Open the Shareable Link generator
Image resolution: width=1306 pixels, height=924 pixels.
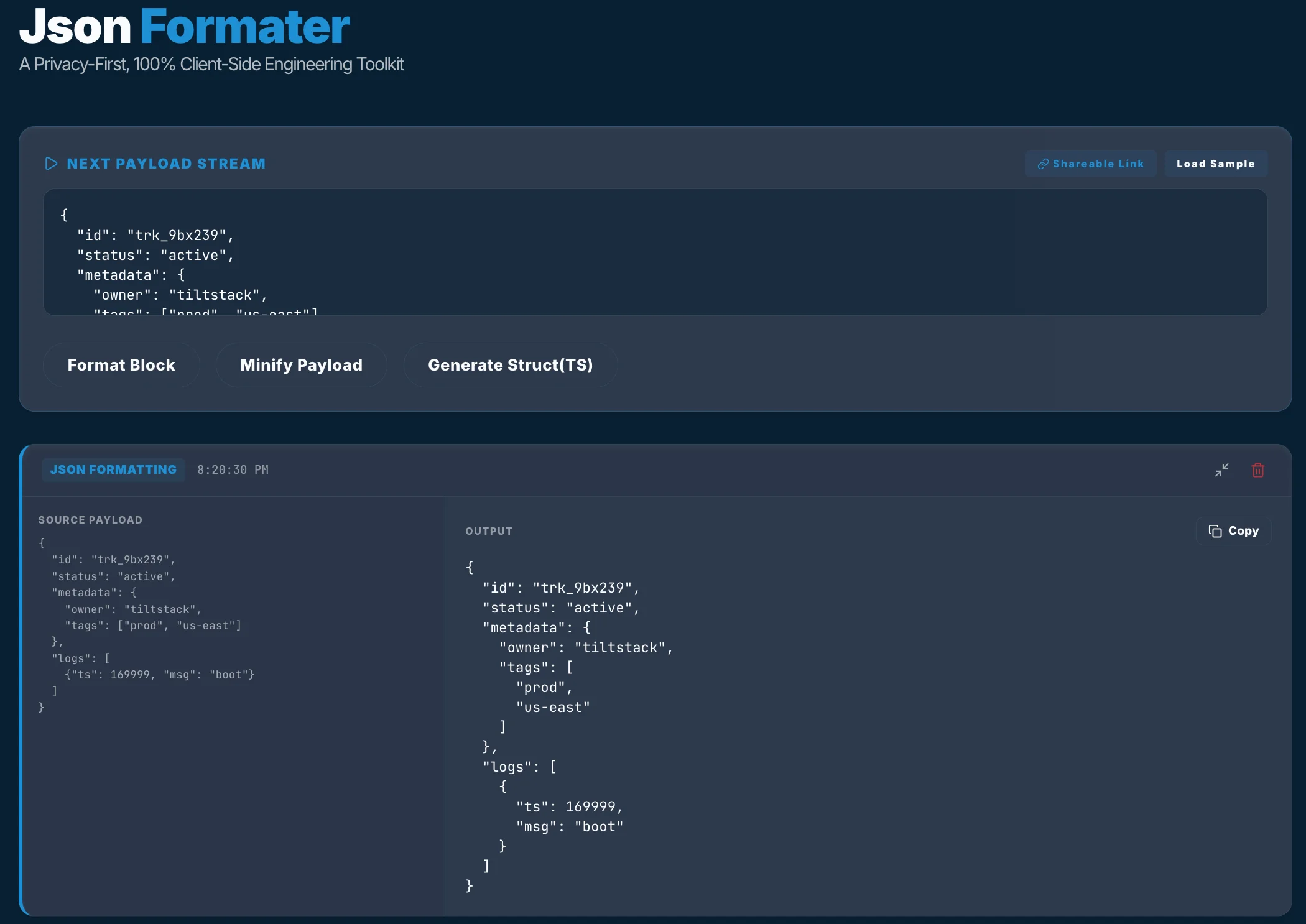coord(1090,164)
